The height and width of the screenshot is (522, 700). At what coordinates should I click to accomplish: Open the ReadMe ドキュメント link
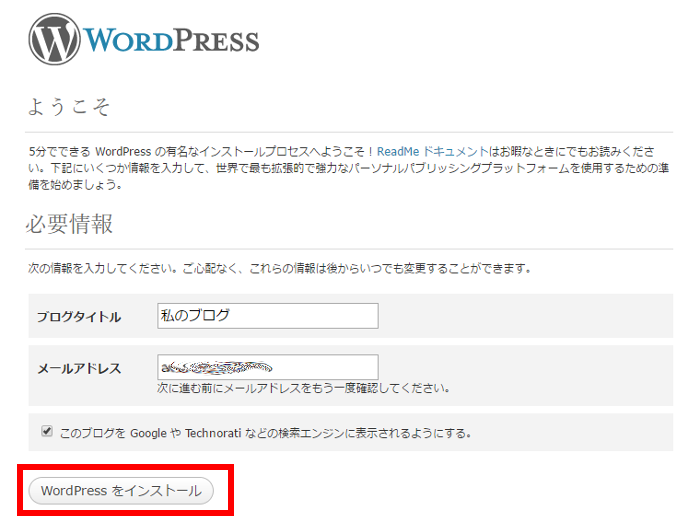tap(433, 152)
